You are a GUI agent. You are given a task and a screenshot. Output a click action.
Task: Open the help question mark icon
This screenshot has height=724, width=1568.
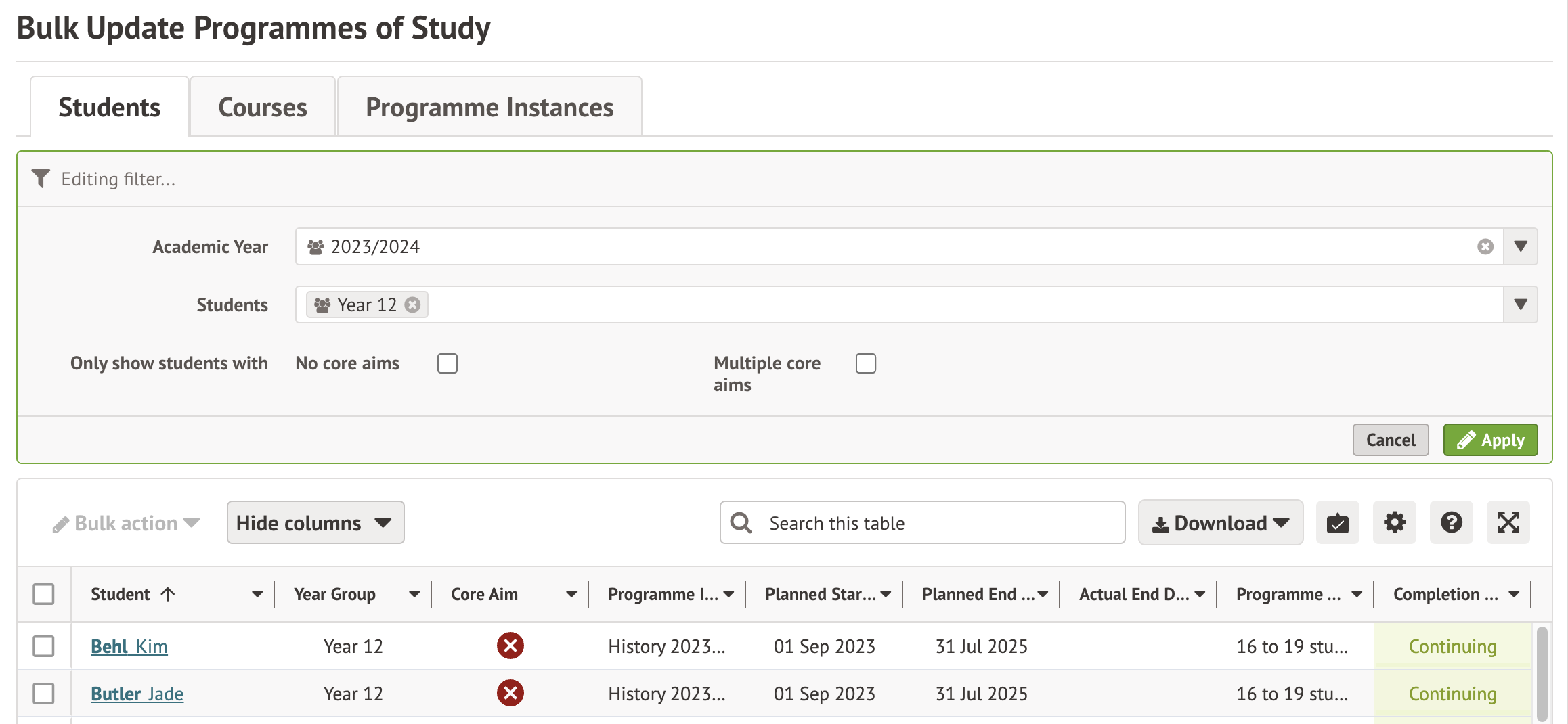(1451, 522)
